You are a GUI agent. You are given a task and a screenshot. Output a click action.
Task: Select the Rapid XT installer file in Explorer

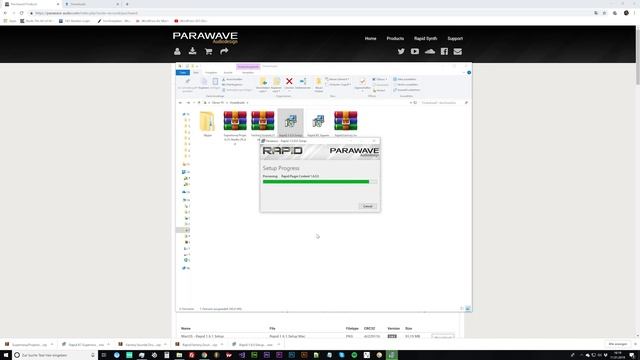(318, 121)
